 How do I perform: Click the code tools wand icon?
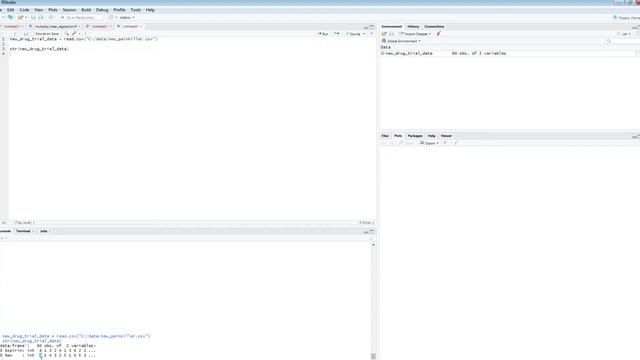point(74,34)
